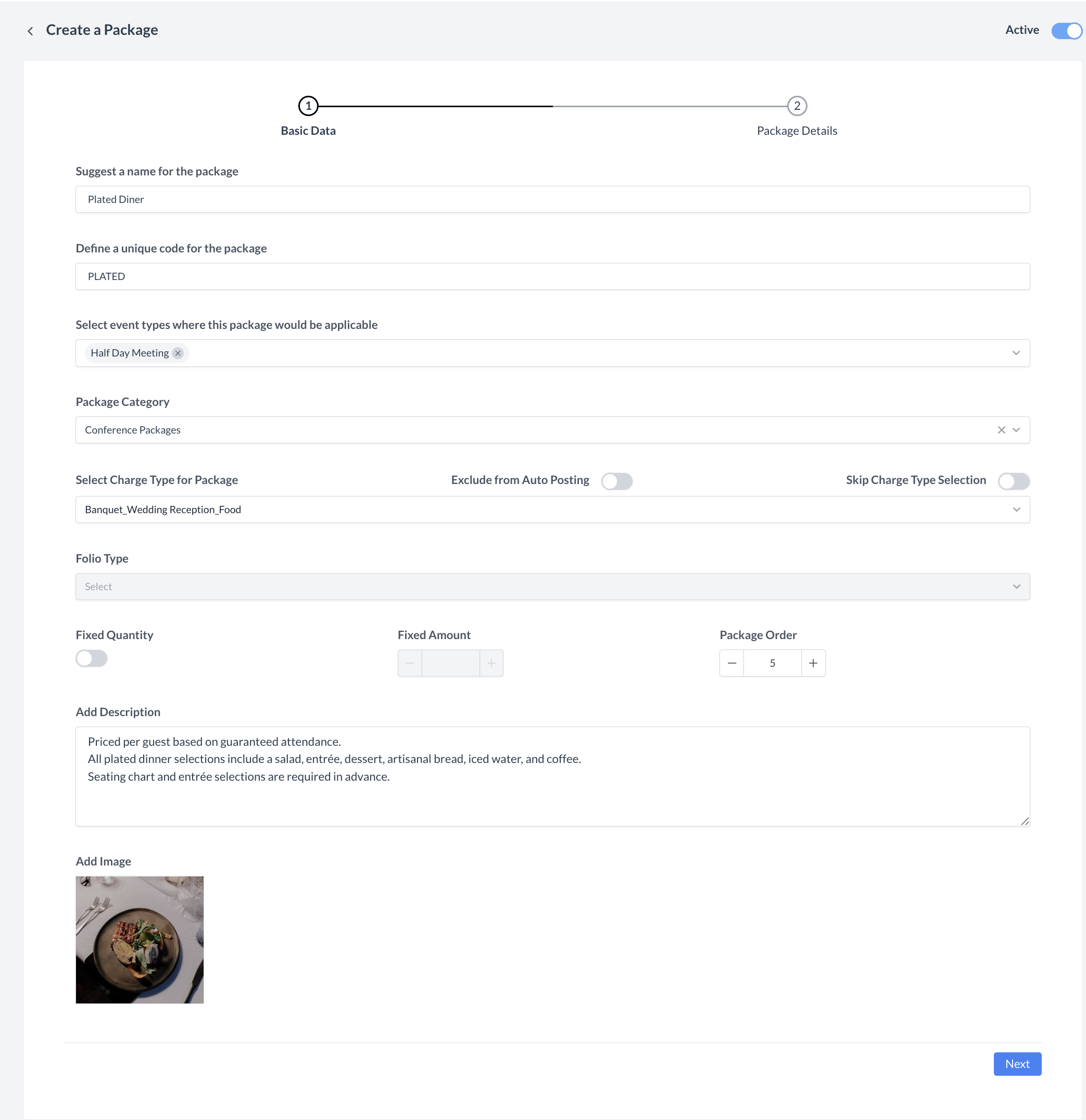Remove the Half Day Meeting tag

[178, 353]
